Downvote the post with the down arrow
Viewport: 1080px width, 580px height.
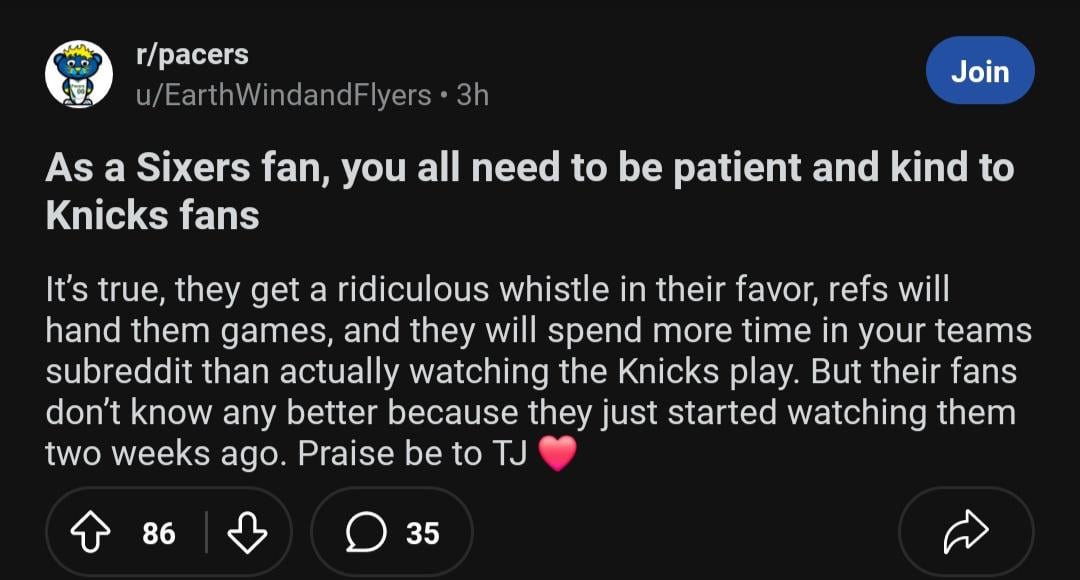(x=247, y=533)
